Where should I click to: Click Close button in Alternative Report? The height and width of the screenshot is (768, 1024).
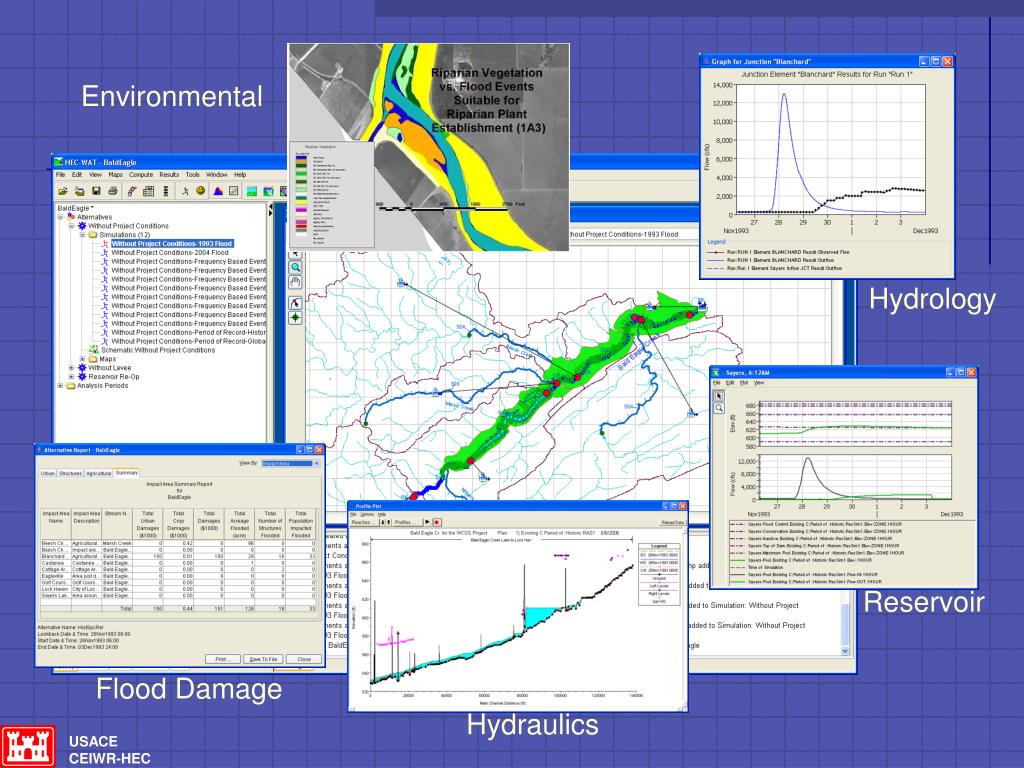coord(304,659)
